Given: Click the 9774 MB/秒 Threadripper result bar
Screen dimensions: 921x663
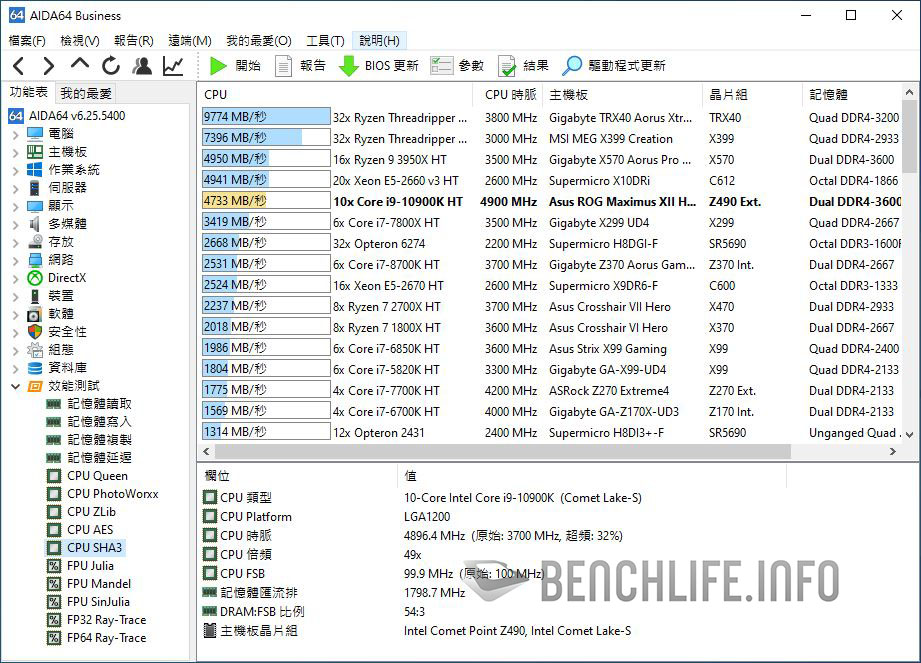Looking at the screenshot, I should (x=266, y=118).
